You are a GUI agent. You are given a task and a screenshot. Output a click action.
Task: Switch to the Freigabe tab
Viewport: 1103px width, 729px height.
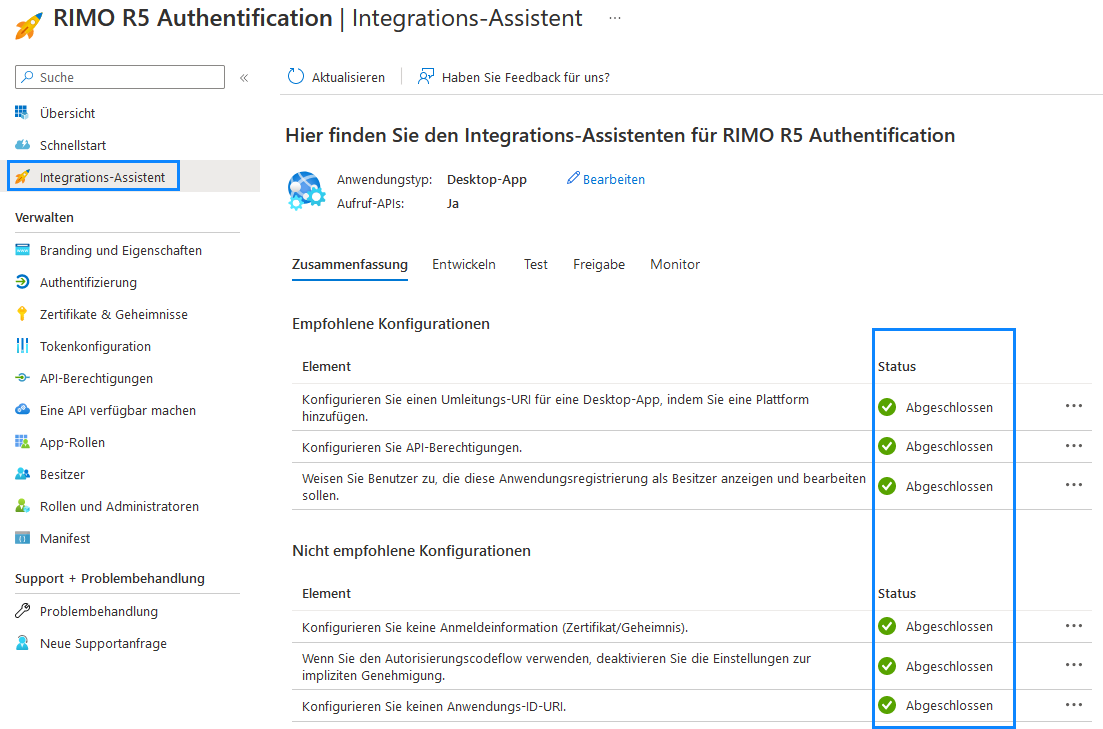point(599,265)
